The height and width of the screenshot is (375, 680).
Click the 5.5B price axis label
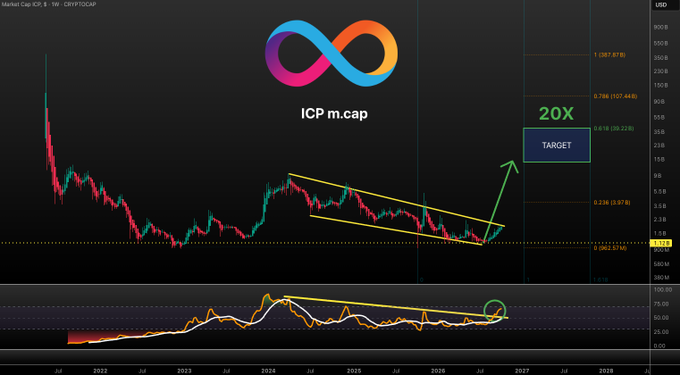point(660,191)
